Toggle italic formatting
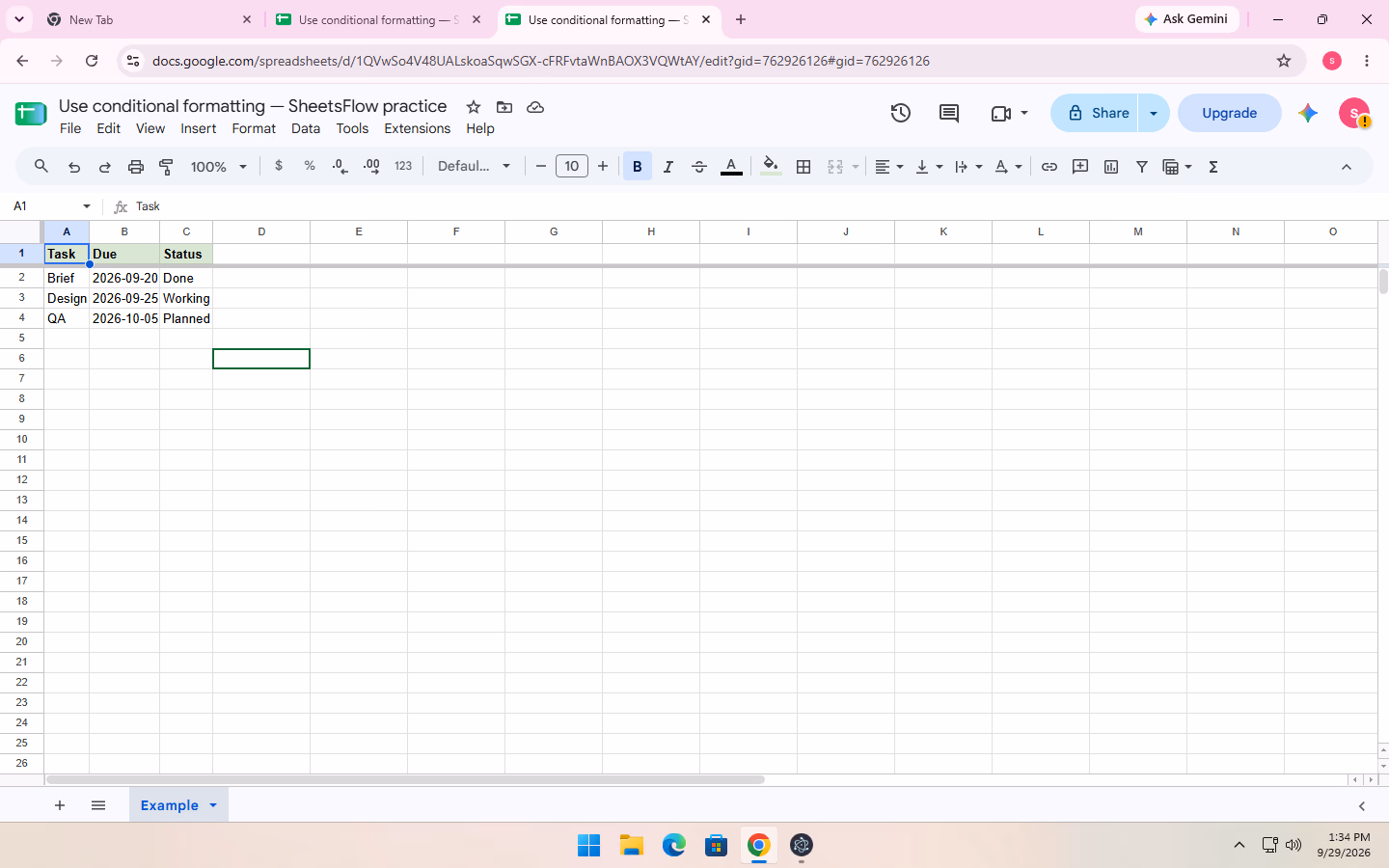1389x868 pixels. pos(668,167)
